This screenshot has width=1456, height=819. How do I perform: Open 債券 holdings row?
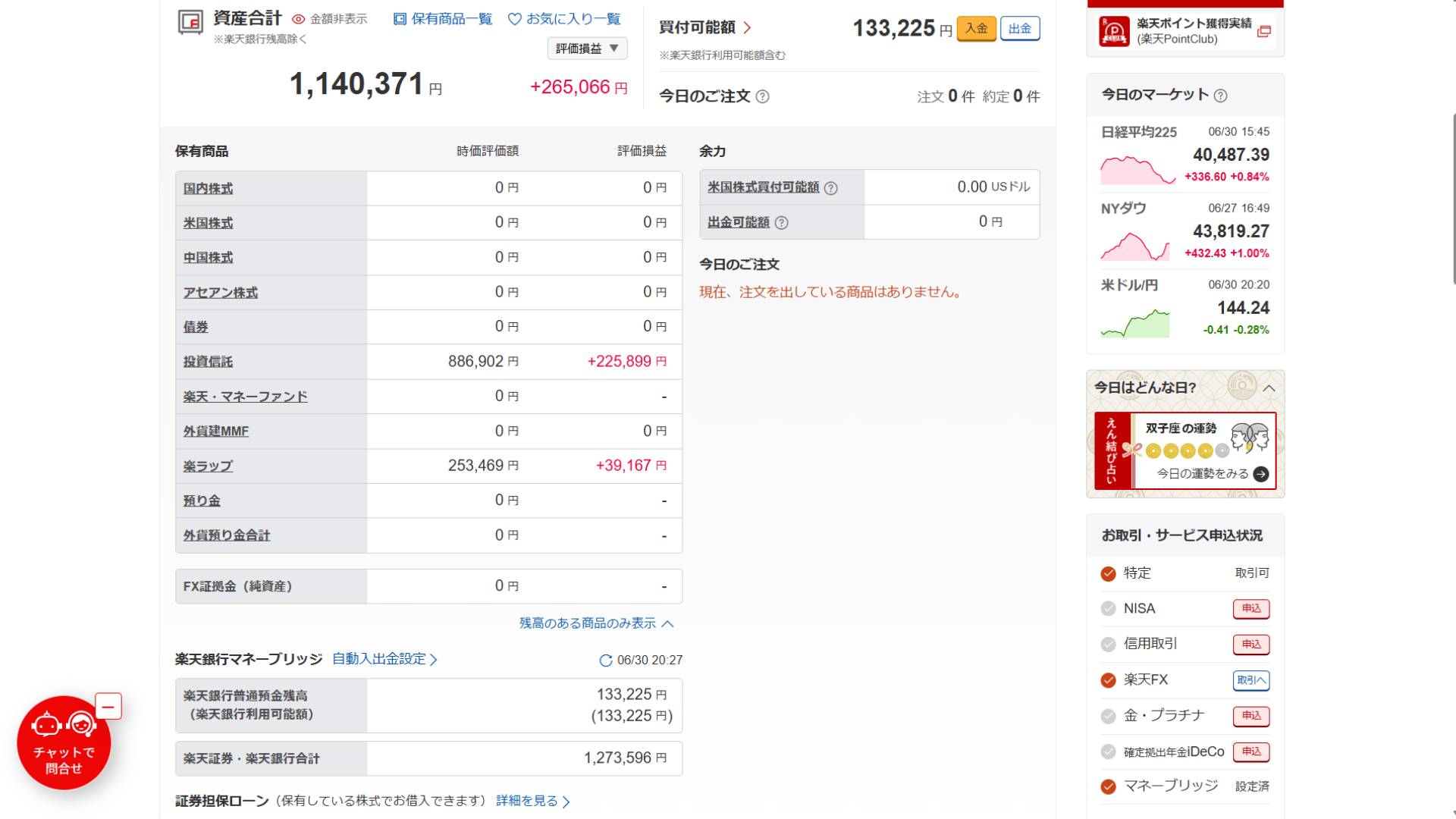196,327
